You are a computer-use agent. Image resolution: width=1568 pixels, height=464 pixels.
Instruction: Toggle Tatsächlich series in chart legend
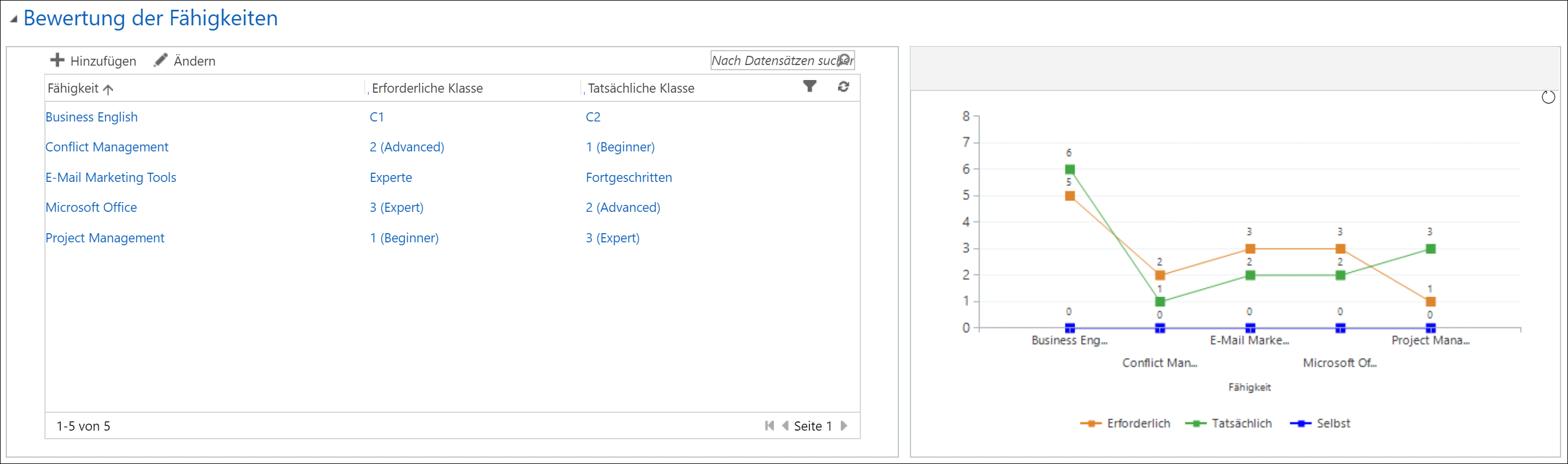point(1229,423)
